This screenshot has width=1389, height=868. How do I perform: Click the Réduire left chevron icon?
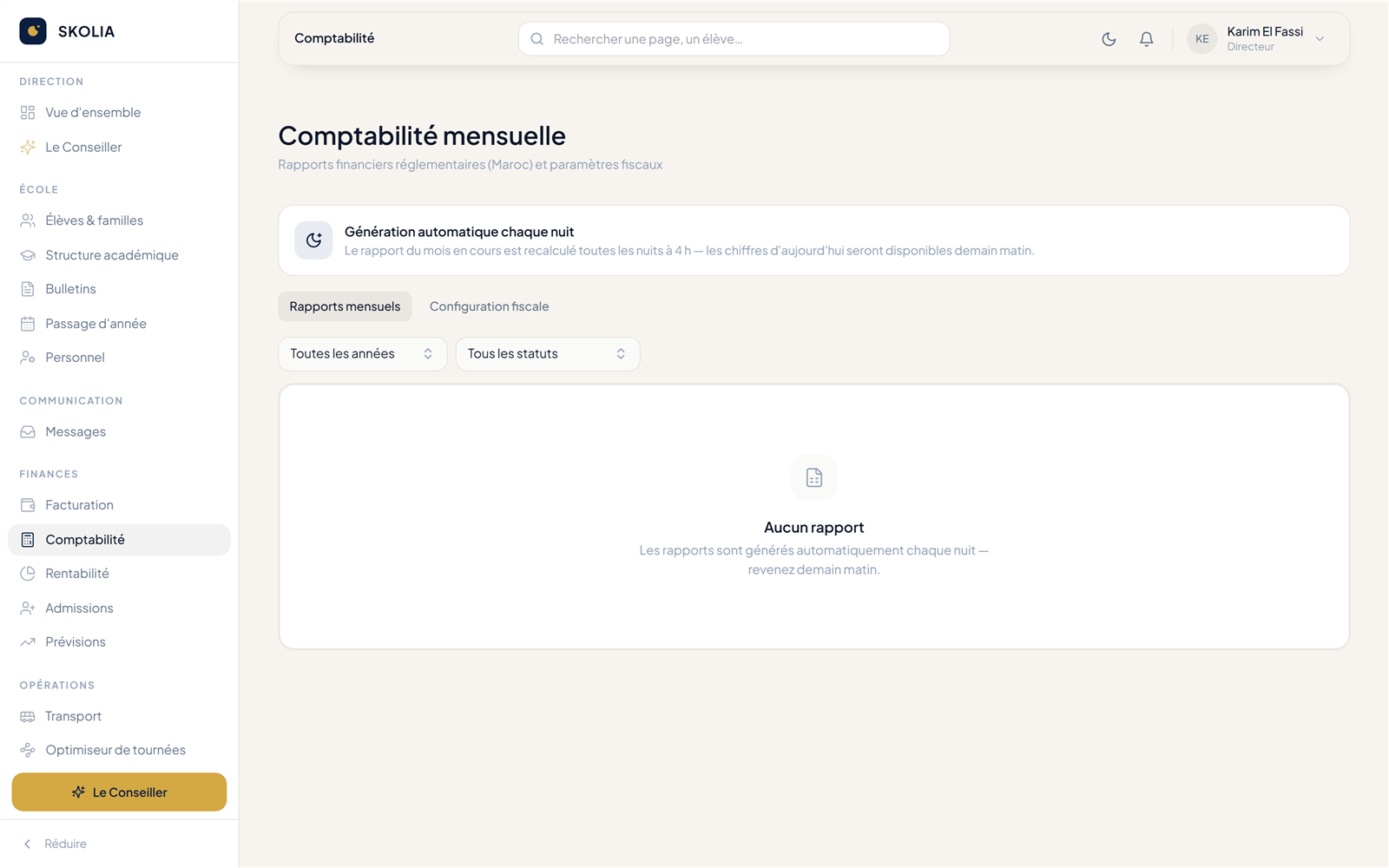coord(28,844)
